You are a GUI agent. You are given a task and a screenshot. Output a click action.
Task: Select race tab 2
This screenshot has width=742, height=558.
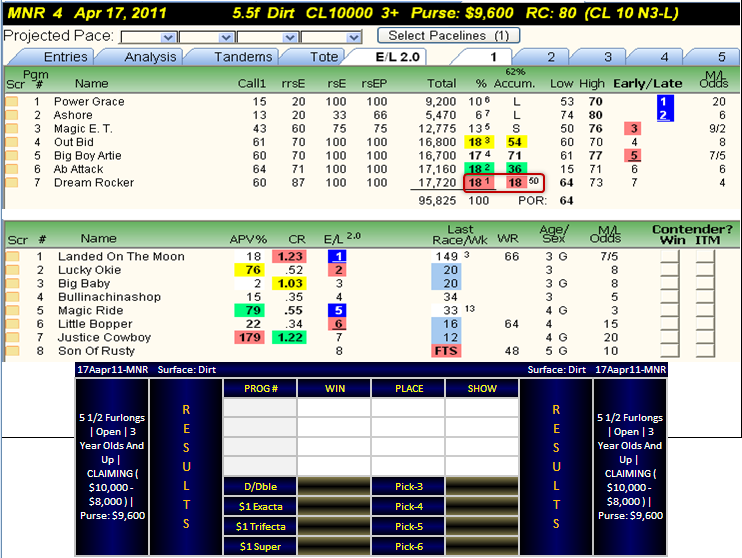pos(551,57)
